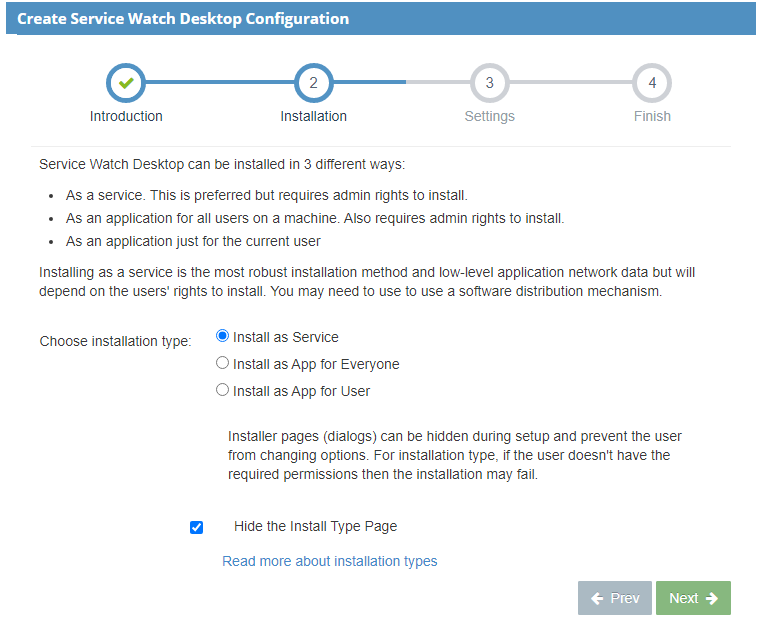Click the step 3 Settings circle
Image resolution: width=769 pixels, height=640 pixels.
click(489, 83)
